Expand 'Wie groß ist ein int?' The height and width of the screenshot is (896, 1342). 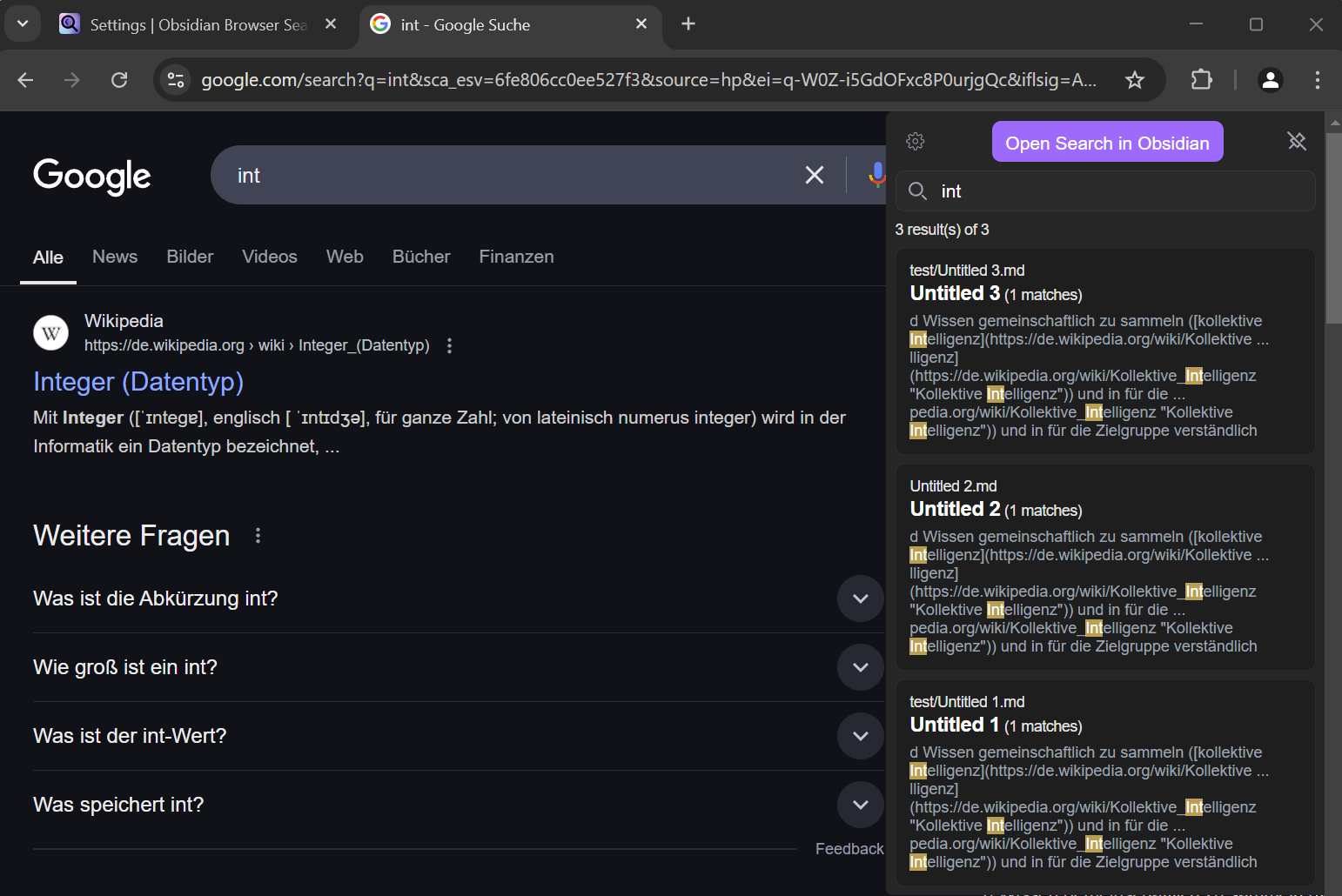click(861, 667)
